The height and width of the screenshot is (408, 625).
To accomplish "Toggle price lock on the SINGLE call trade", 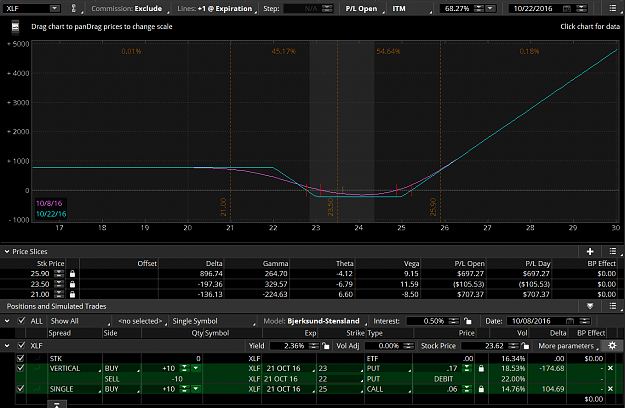I will point(481,389).
